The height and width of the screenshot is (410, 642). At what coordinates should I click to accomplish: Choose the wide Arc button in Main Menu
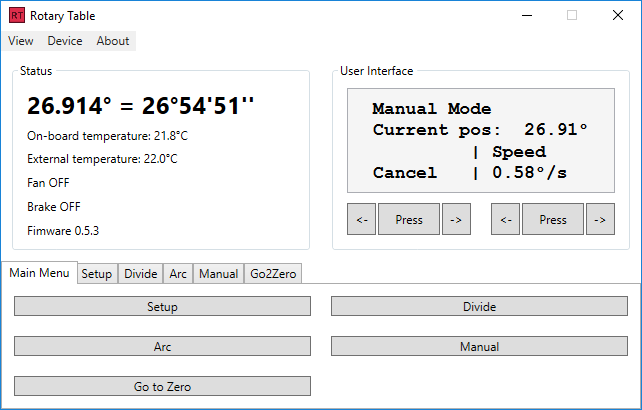[162, 347]
